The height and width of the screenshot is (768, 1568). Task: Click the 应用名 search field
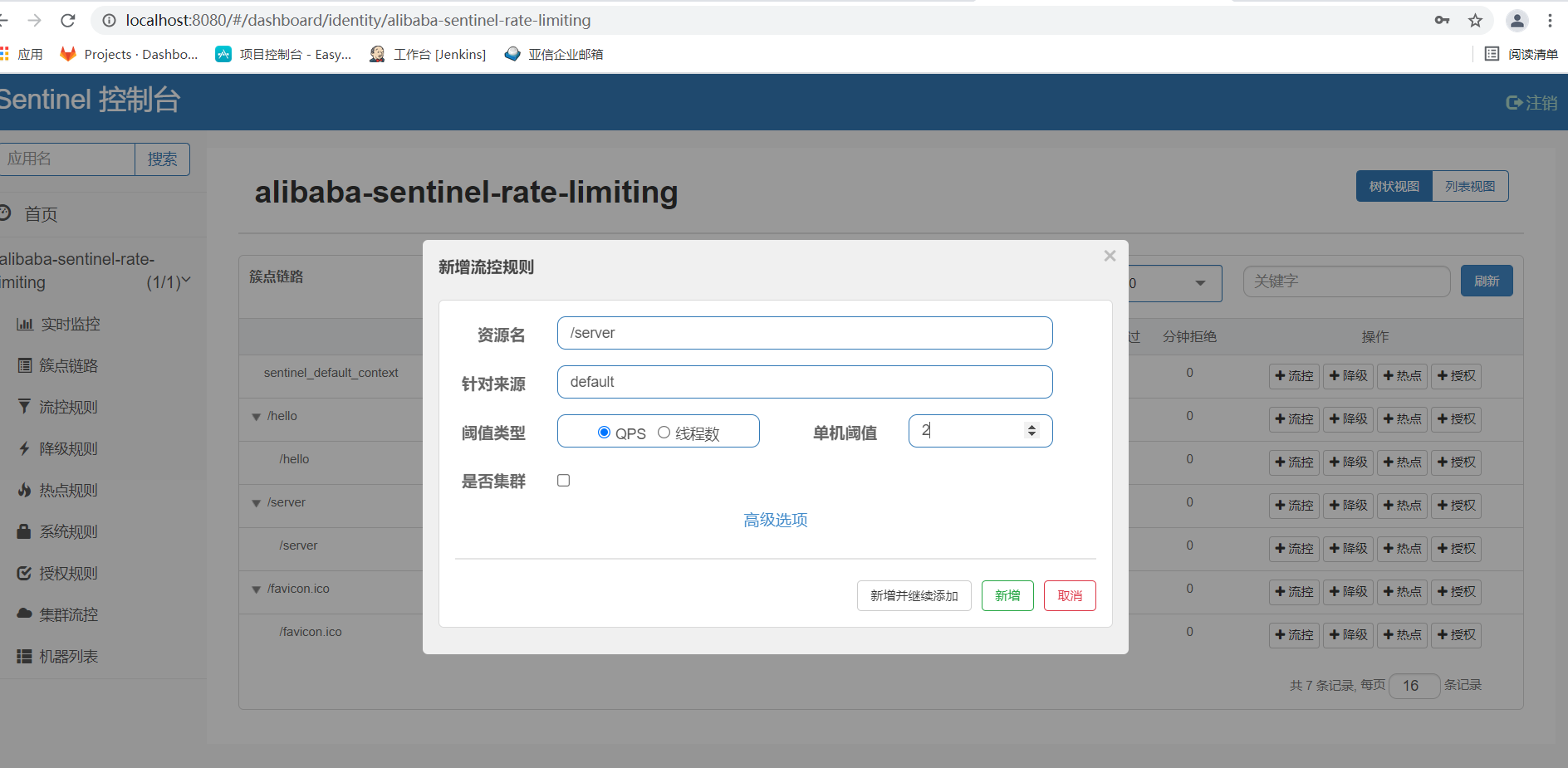point(66,159)
